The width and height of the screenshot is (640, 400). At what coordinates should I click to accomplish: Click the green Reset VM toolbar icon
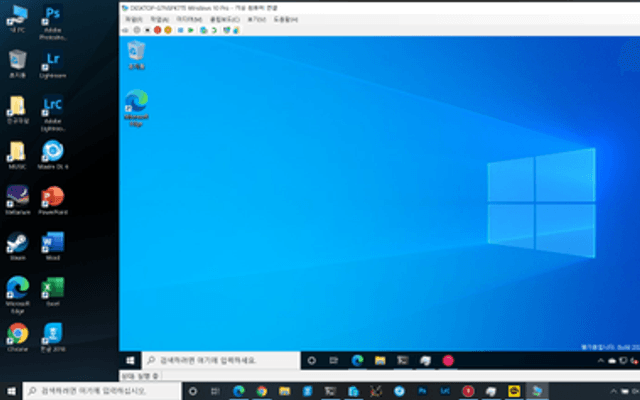point(191,30)
